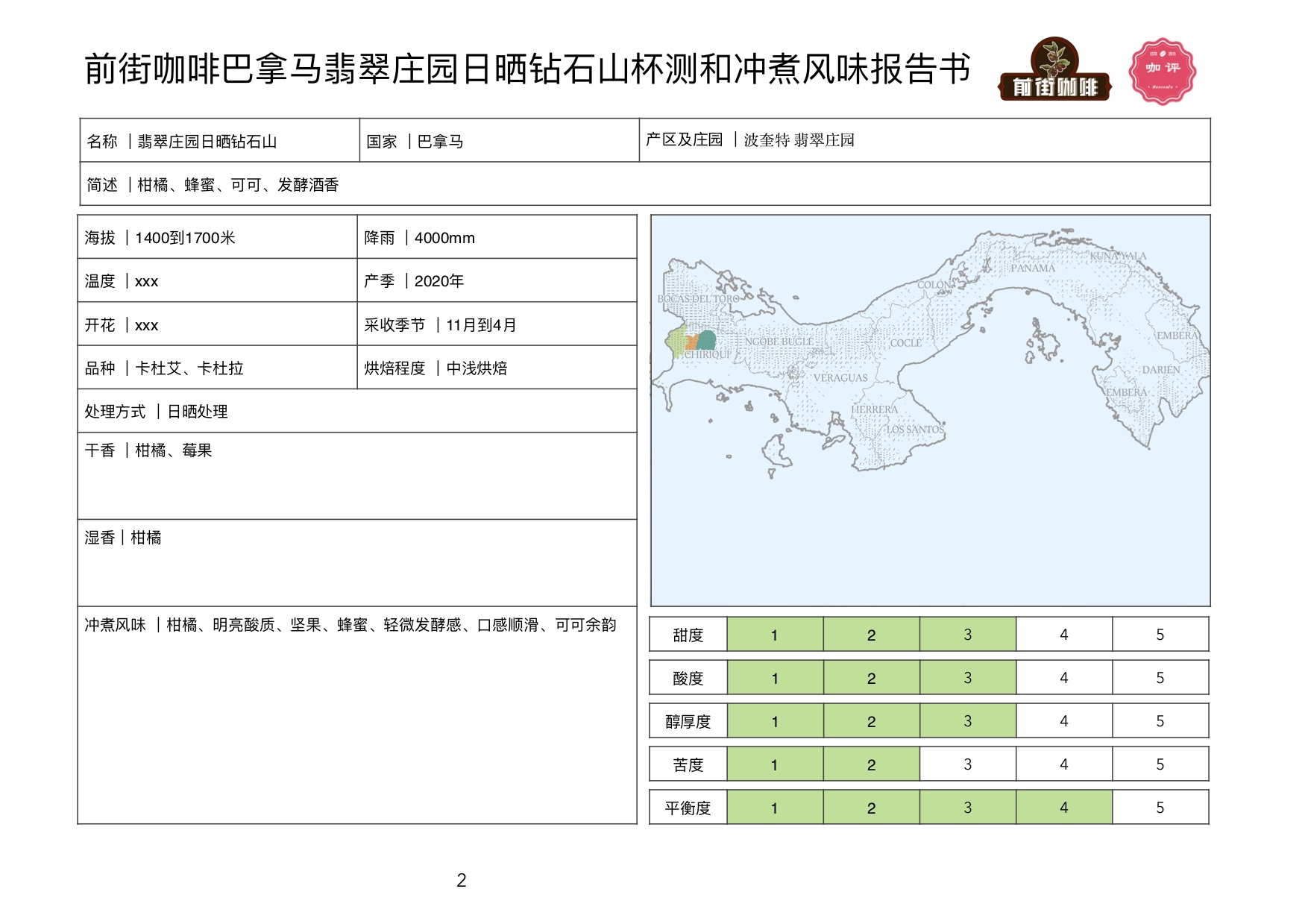This screenshot has height=924, width=1308.
Task: Click the 干香 柑橘、莓果 text
Action: tap(148, 450)
